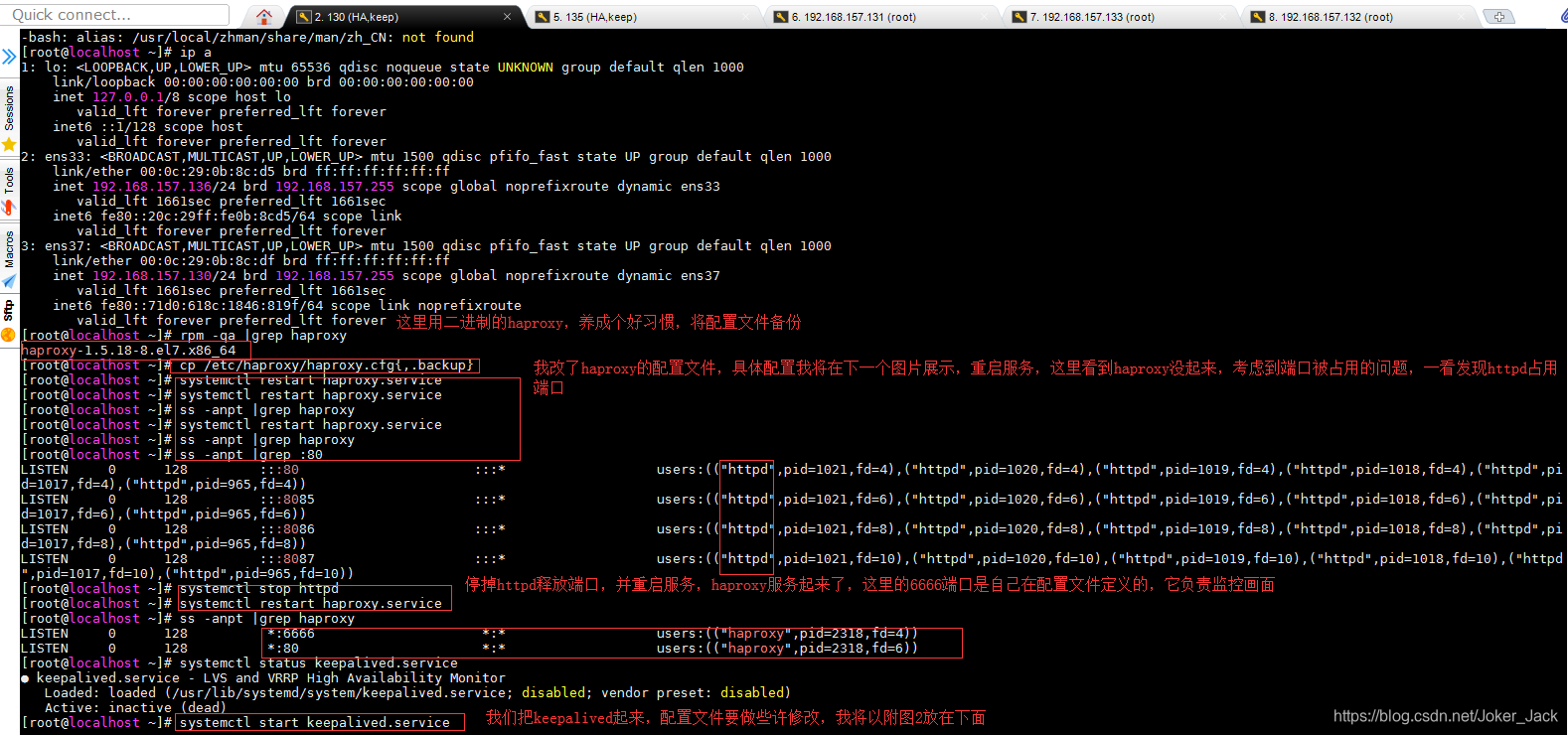The image size is (1568, 735).
Task: Click '192.168.157.130/24' inet address text
Action: point(164,275)
